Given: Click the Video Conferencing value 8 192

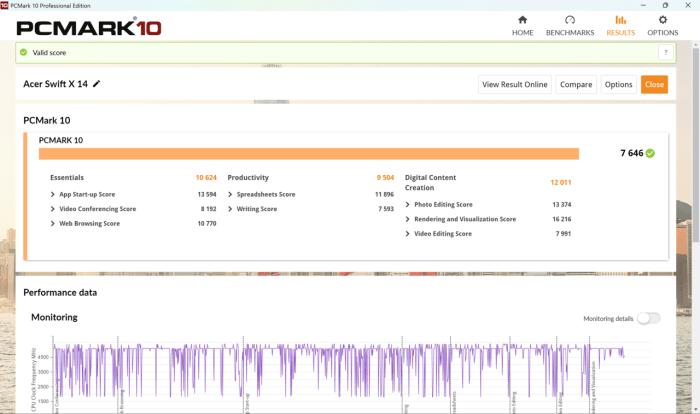Looking at the screenshot, I should [x=208, y=209].
